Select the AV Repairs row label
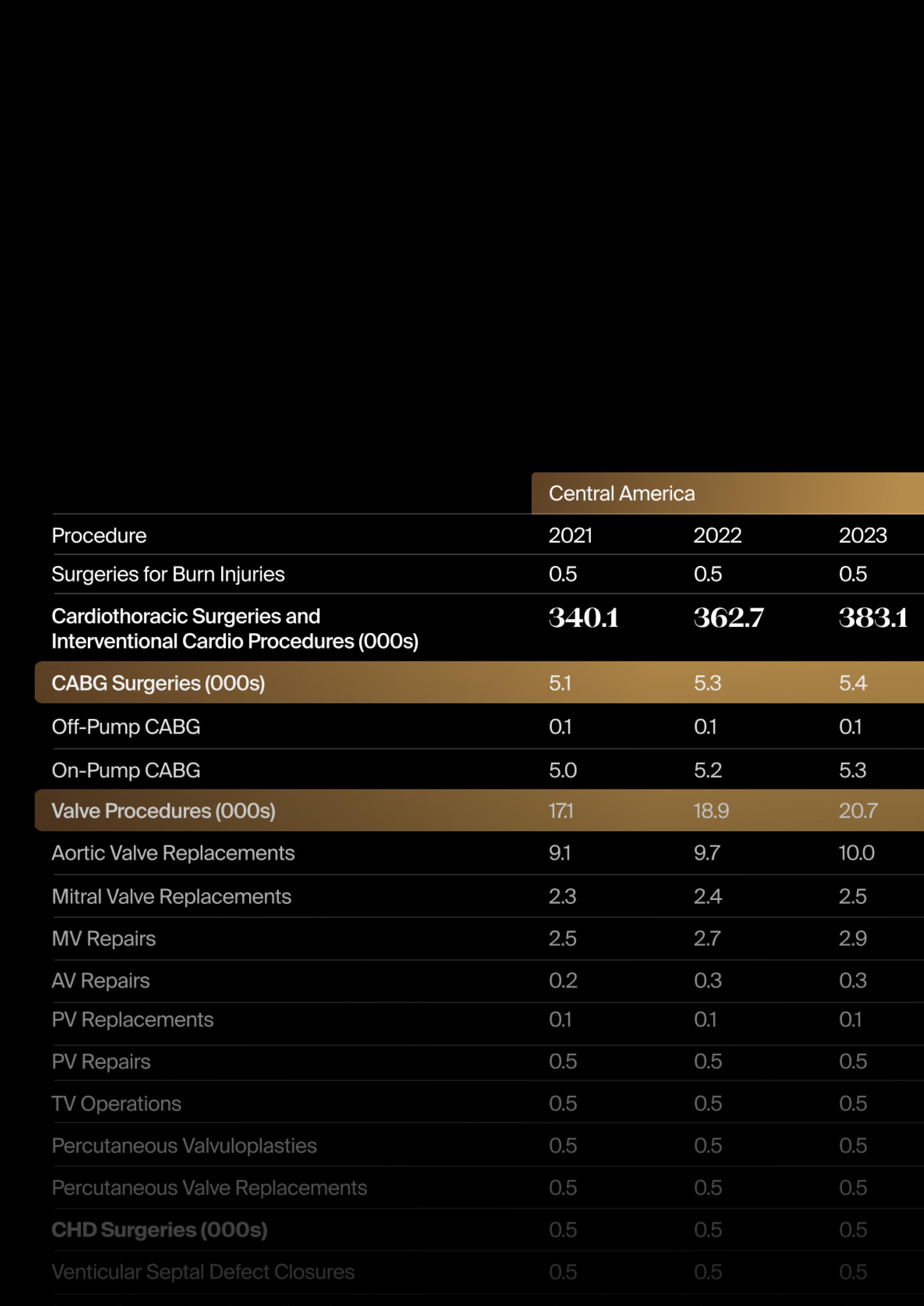Image resolution: width=924 pixels, height=1306 pixels. (x=101, y=980)
